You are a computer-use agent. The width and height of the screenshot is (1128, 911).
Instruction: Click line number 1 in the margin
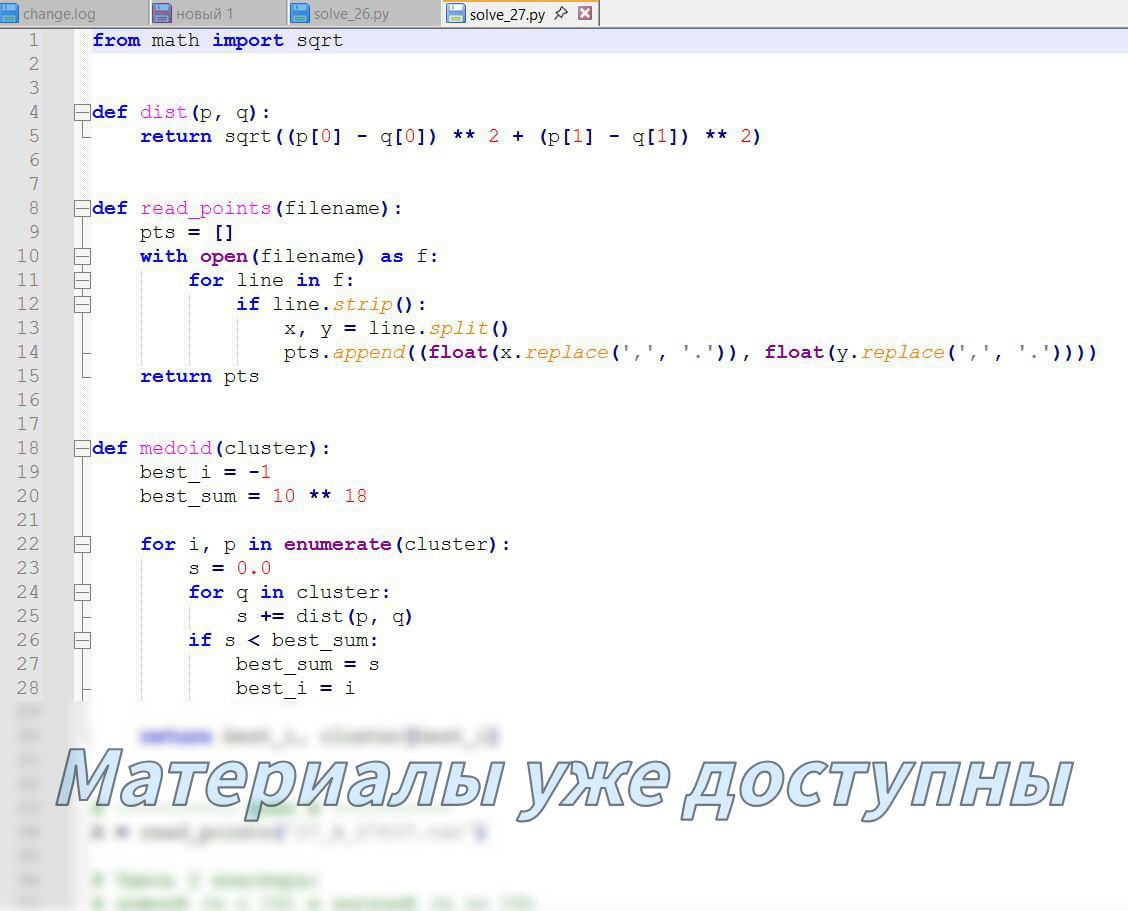click(34, 40)
